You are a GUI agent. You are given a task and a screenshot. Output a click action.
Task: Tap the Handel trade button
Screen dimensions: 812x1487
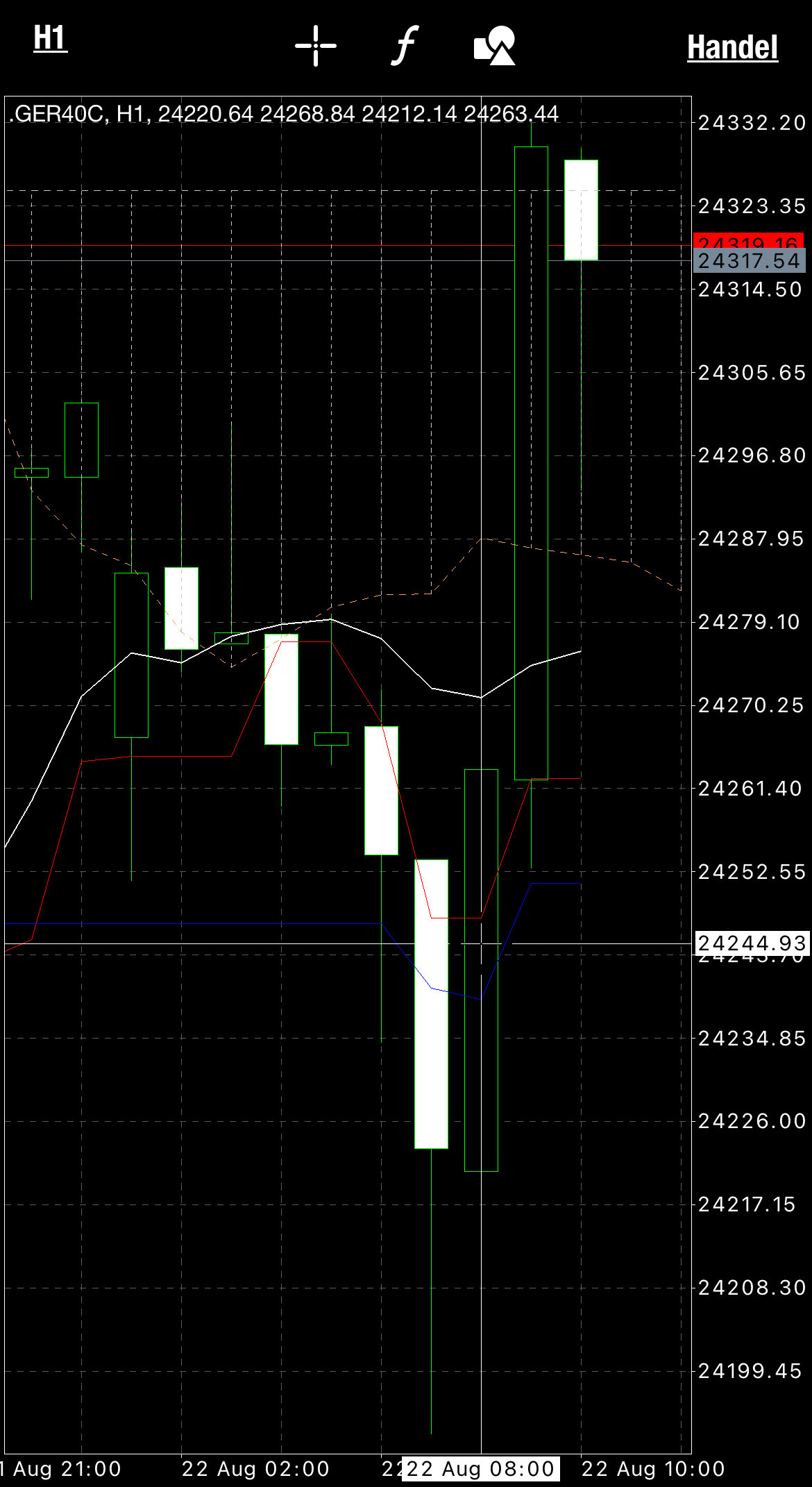(732, 48)
